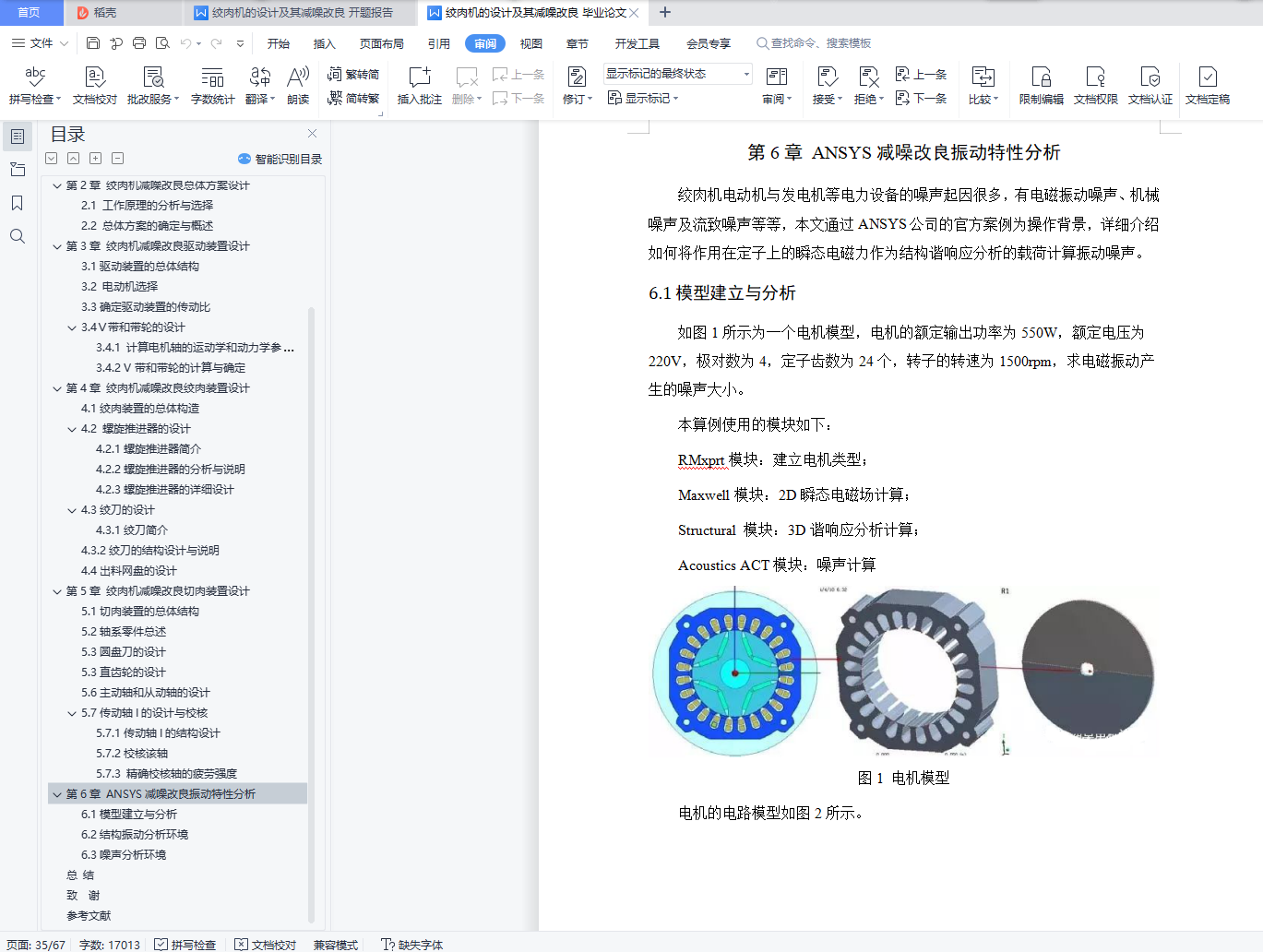Click the command search field 查找命令
This screenshot has width=1263, height=952.
[814, 43]
